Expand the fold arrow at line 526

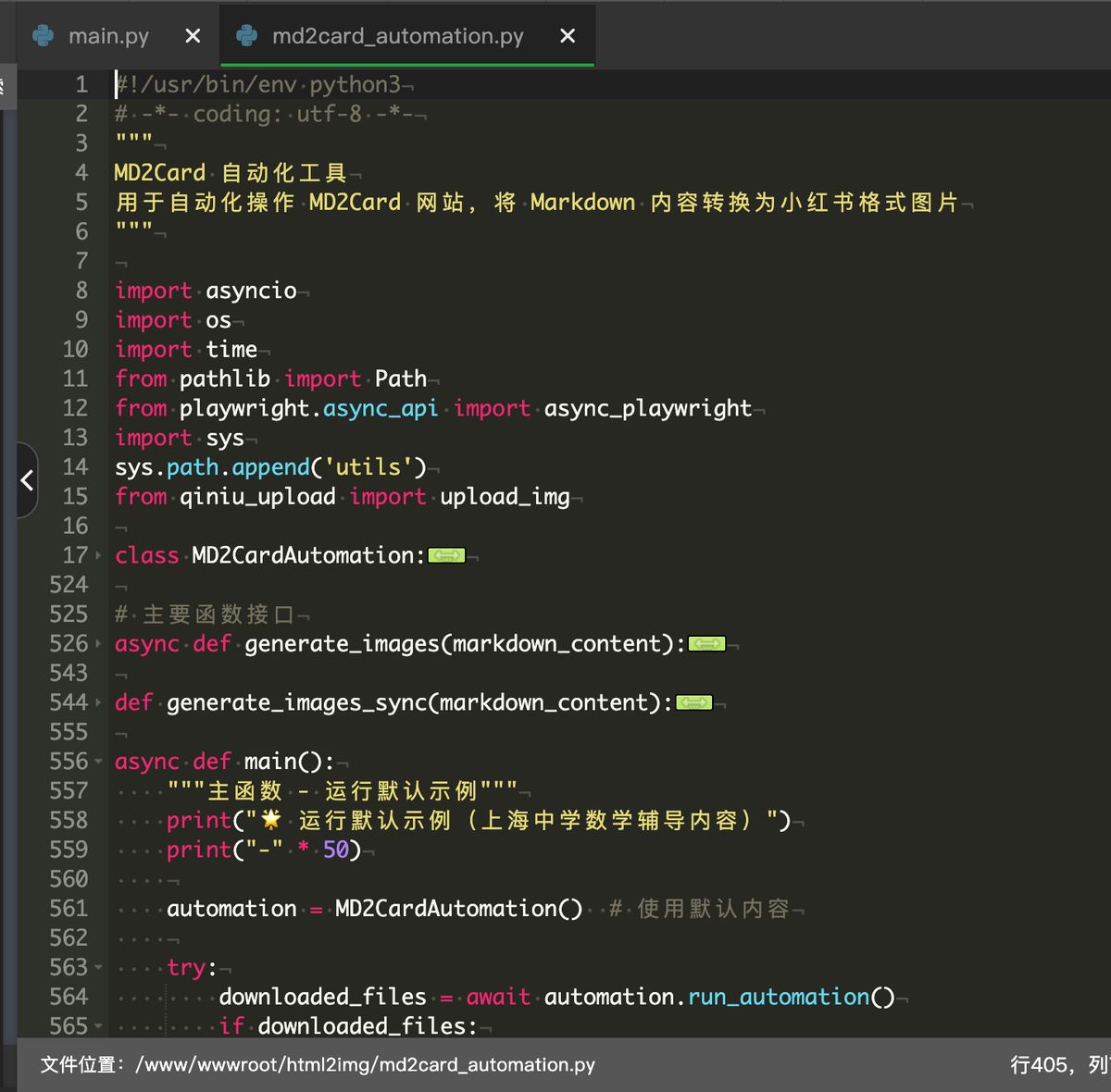click(98, 643)
